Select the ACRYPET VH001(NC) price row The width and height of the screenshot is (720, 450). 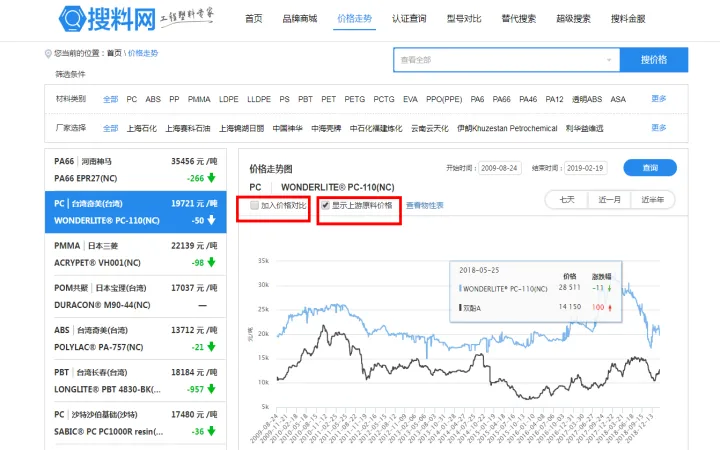[x=135, y=254]
